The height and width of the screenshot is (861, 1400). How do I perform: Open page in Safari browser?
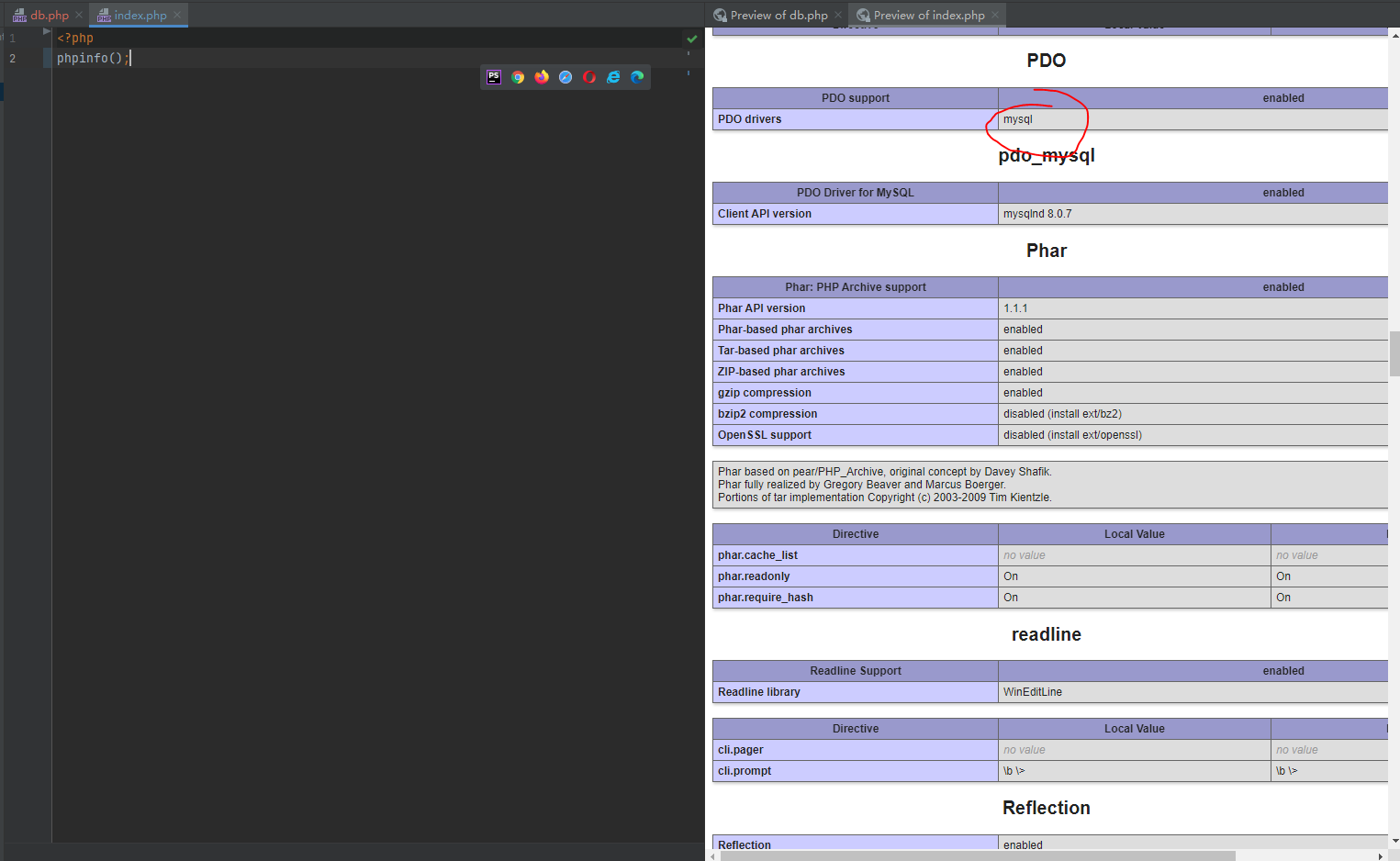pyautogui.click(x=566, y=77)
